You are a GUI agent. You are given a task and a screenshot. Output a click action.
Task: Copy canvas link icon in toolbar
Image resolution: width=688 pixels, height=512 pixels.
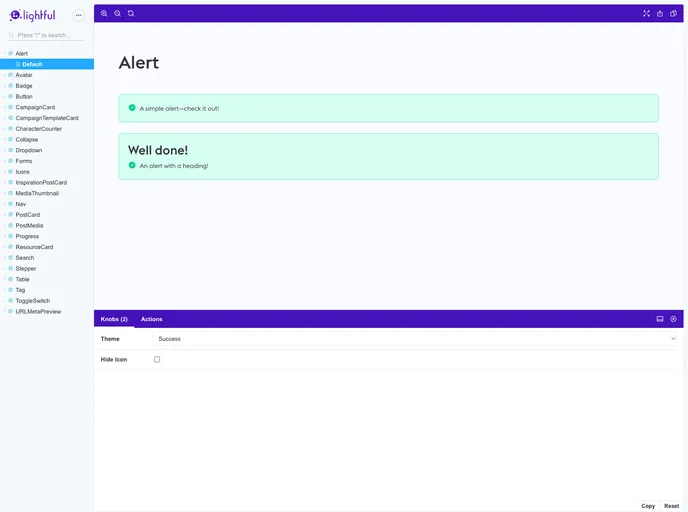click(x=674, y=14)
